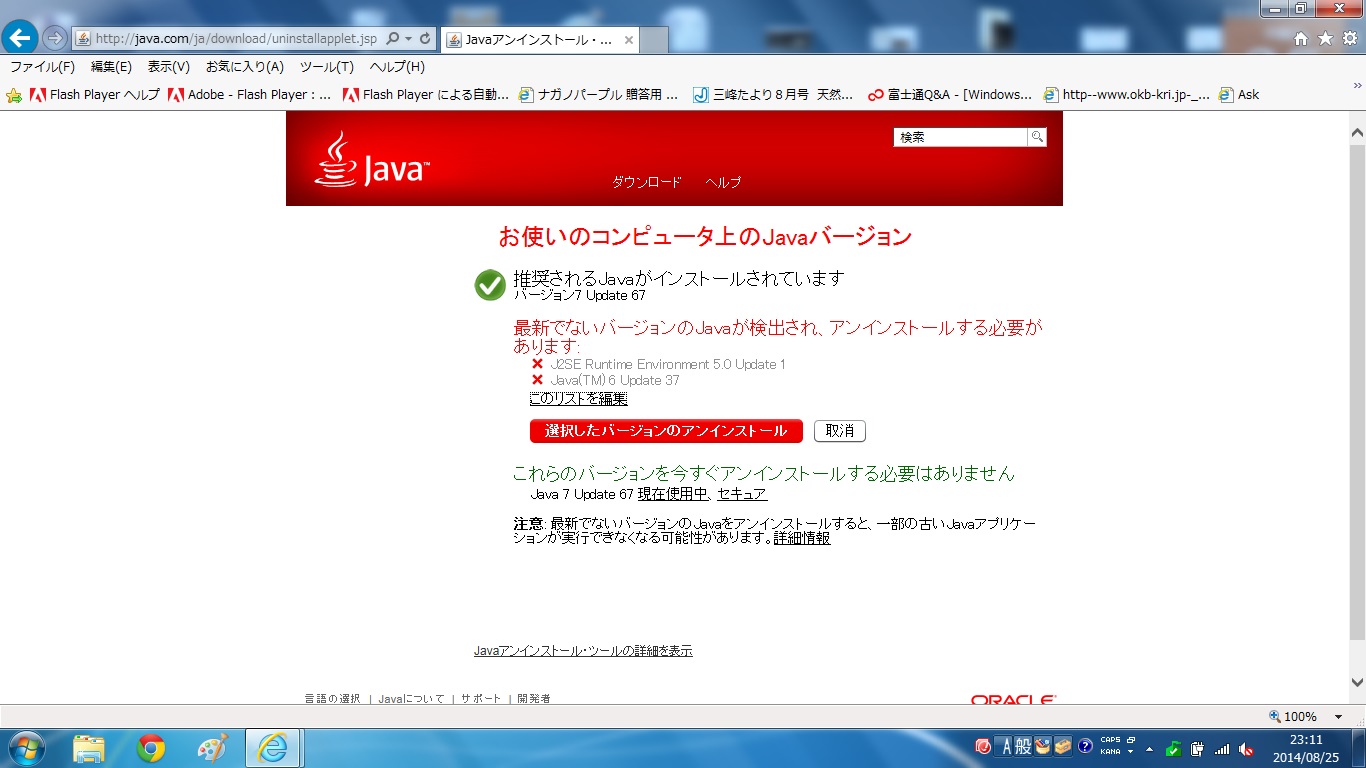Open the 表示(V) menu
This screenshot has height=768, width=1366.
coord(168,67)
